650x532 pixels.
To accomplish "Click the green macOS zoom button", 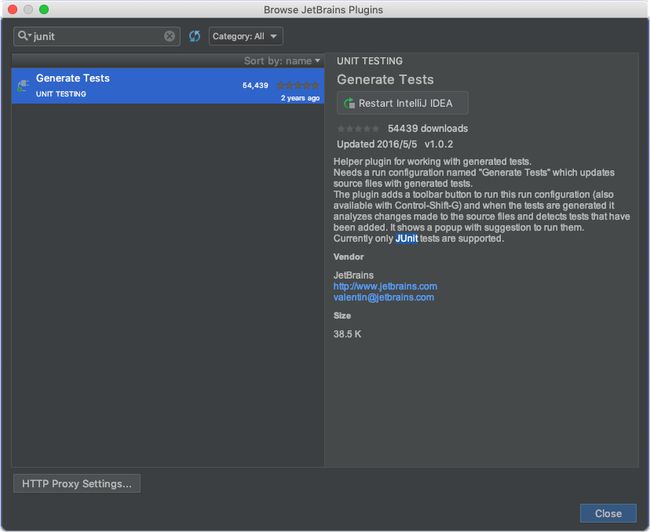I will tap(44, 9).
